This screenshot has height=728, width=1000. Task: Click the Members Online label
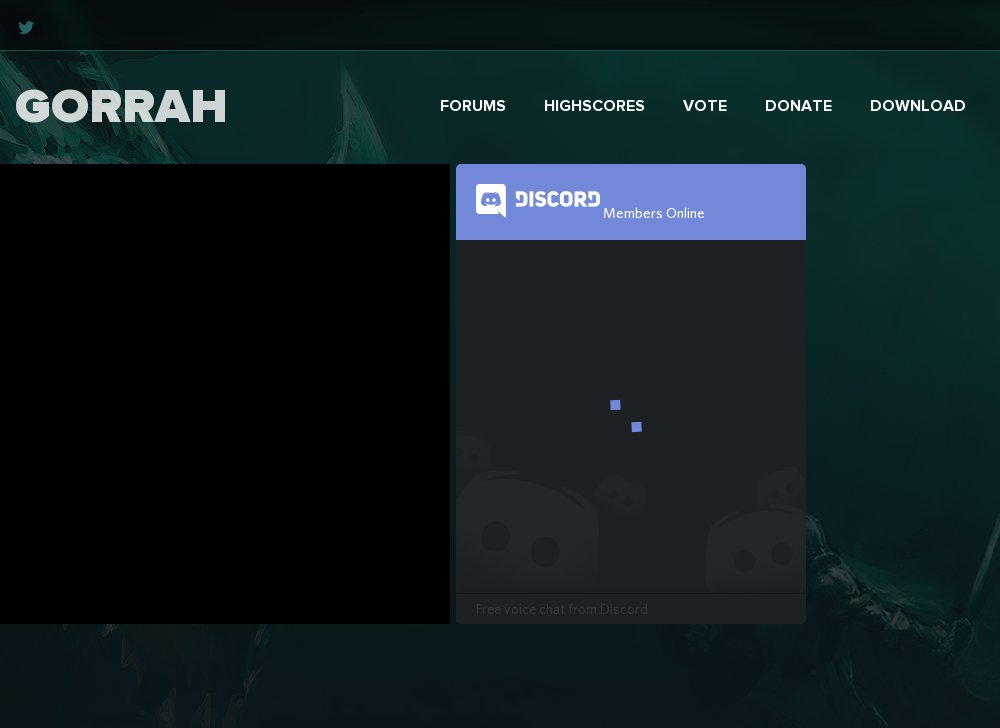(x=654, y=214)
